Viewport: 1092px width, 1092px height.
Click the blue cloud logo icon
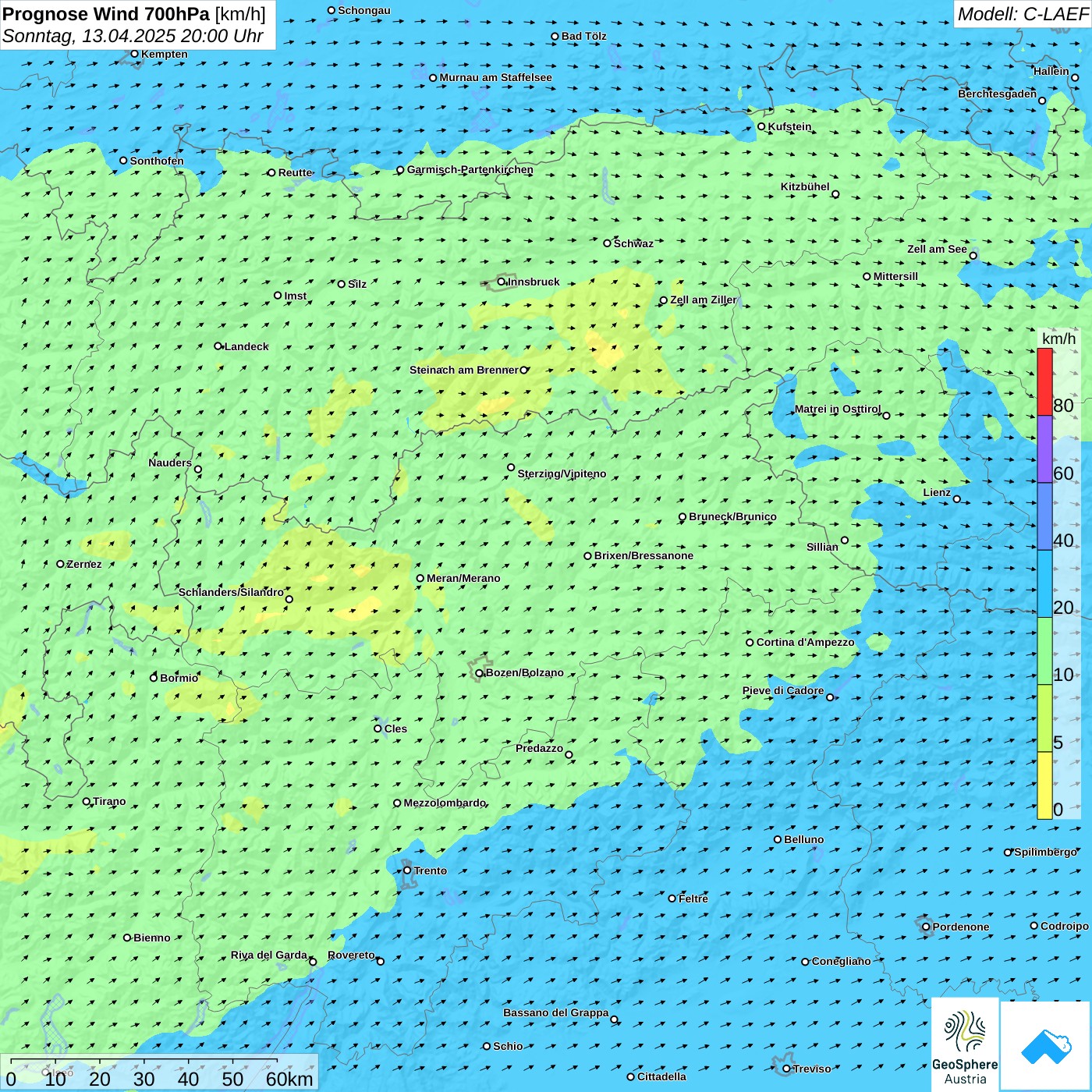point(1046,1046)
